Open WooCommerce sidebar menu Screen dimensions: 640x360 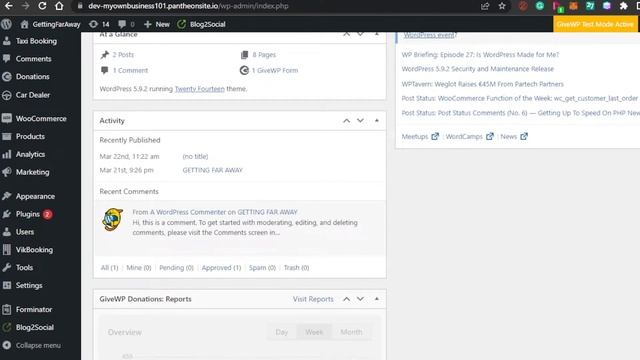(x=40, y=119)
